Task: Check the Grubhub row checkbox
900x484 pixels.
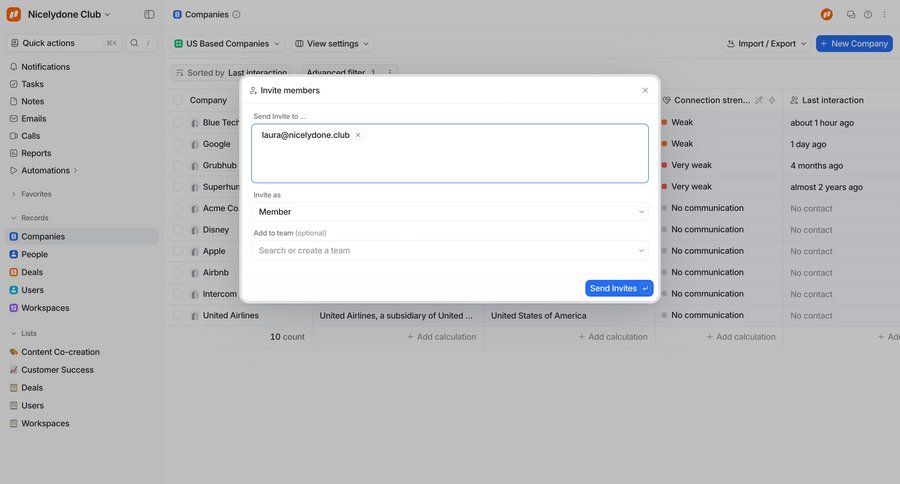Action: pyautogui.click(x=178, y=165)
